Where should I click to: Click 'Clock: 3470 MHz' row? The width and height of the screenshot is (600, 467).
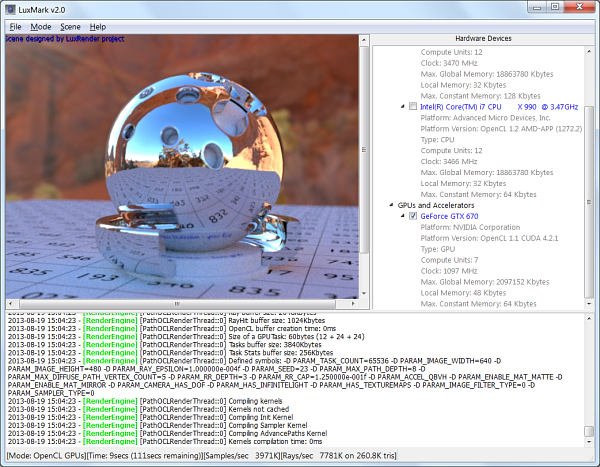pos(449,63)
